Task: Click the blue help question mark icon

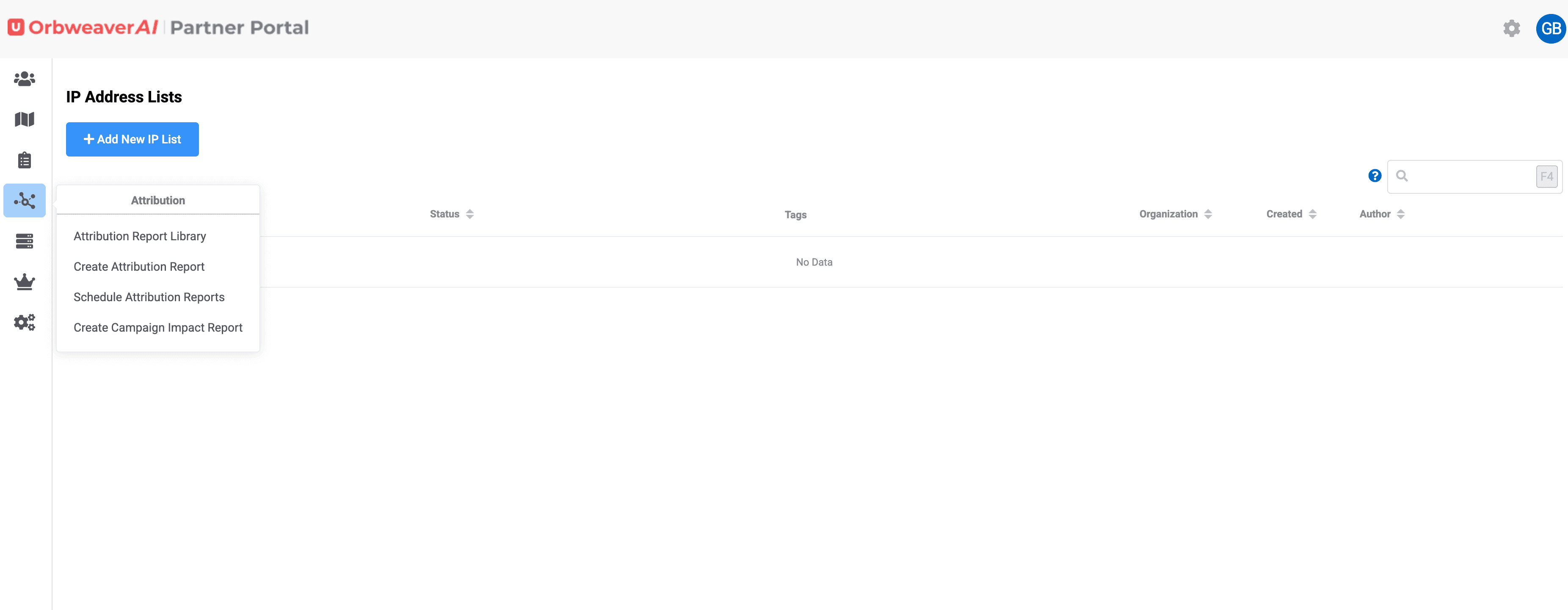Action: point(1375,176)
